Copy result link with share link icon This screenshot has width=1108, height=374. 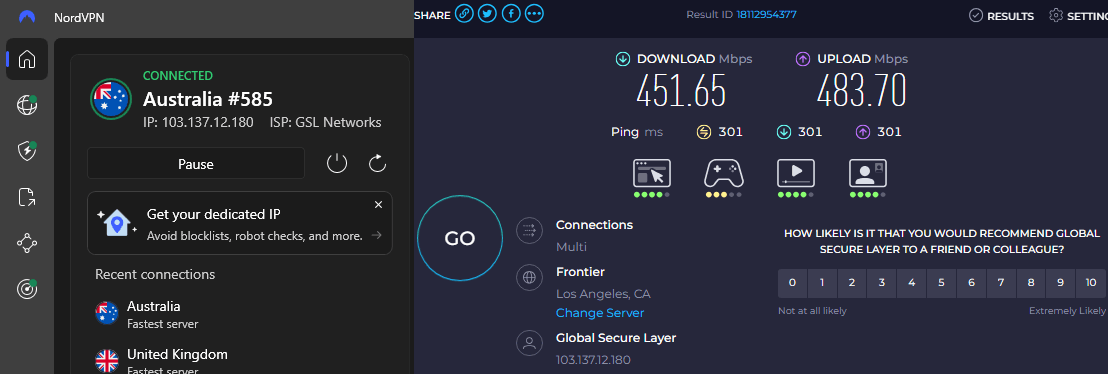(464, 13)
